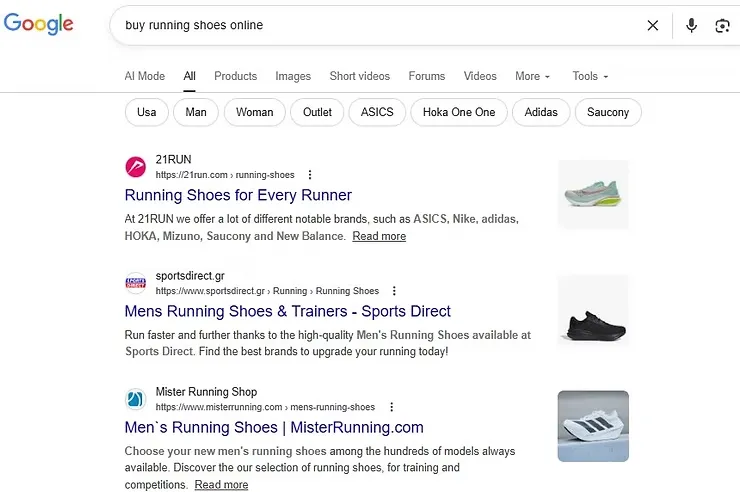Screen dimensions: 740x492
Task: Click the sportsdirect.gr site name
Action: pos(190,276)
